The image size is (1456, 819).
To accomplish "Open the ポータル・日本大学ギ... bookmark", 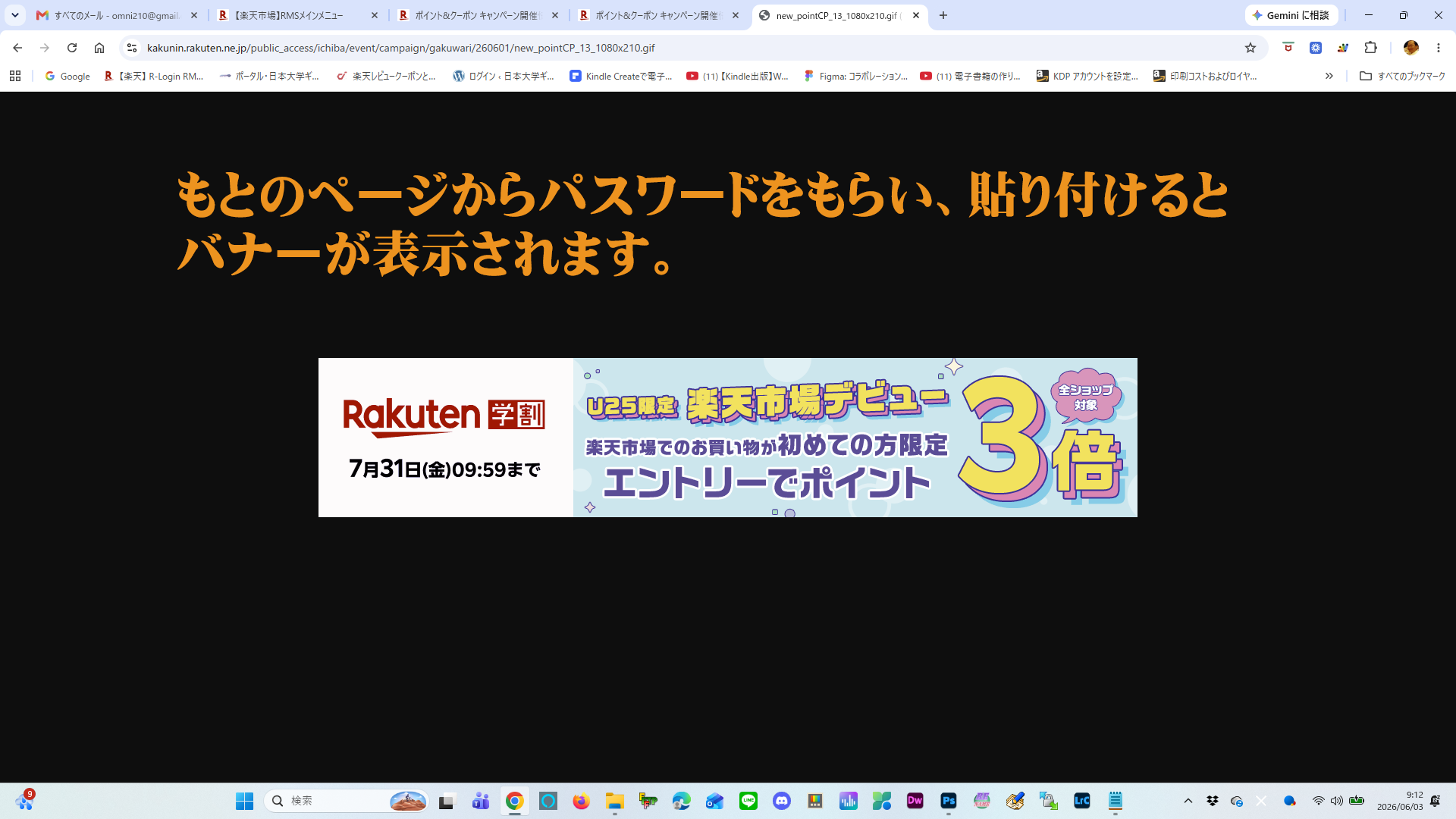I will pos(269,76).
